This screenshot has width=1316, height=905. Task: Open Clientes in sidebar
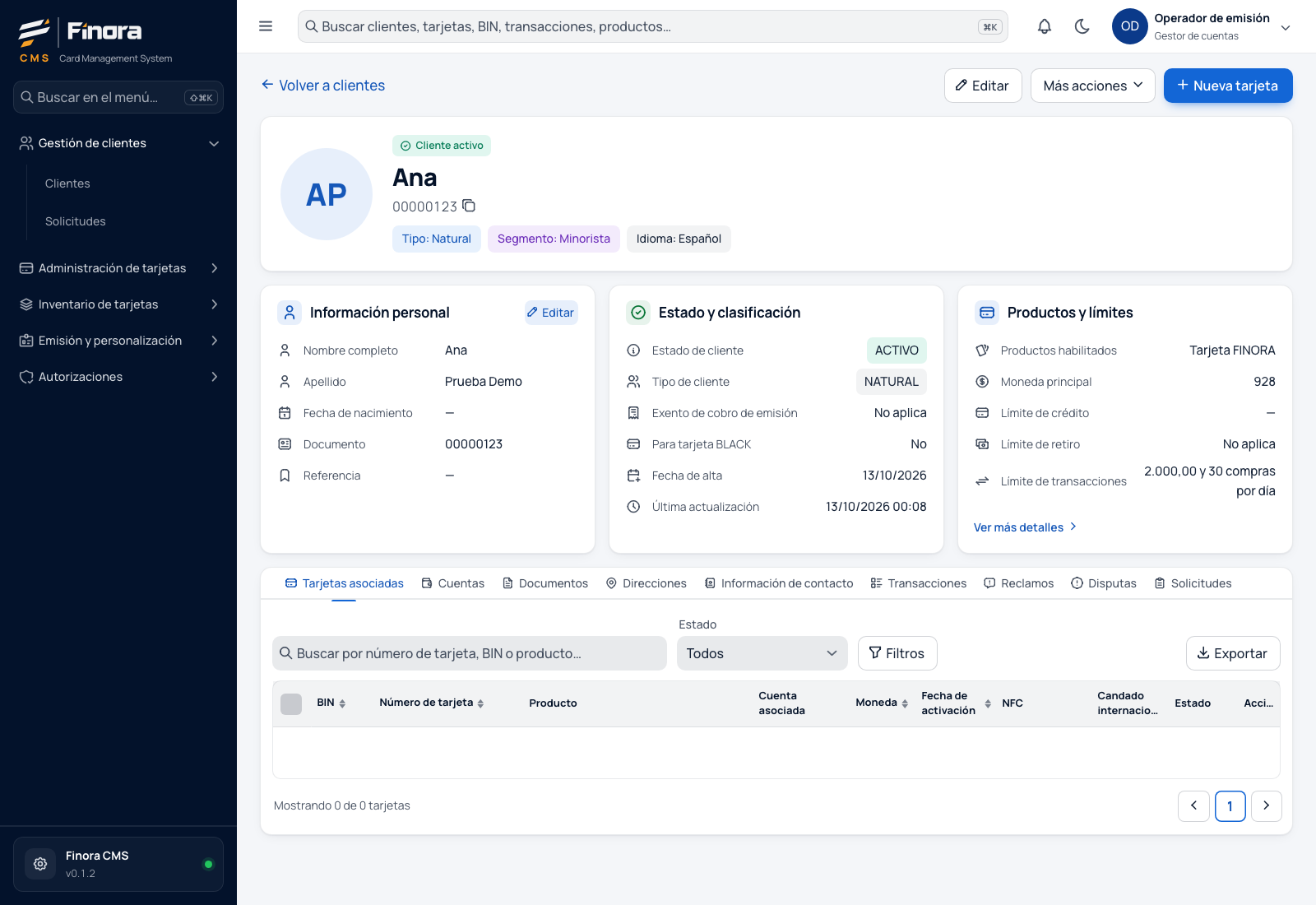coord(67,183)
